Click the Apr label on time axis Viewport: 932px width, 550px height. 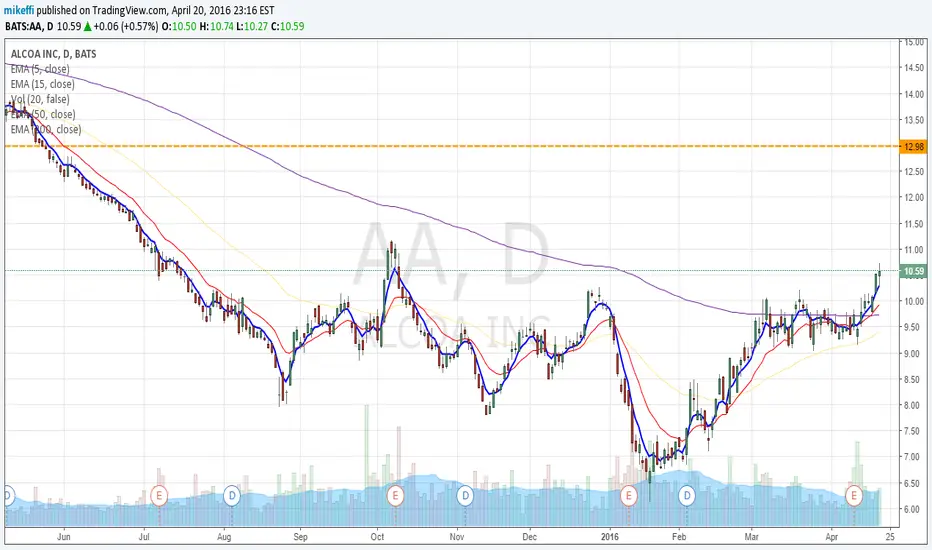pos(832,537)
